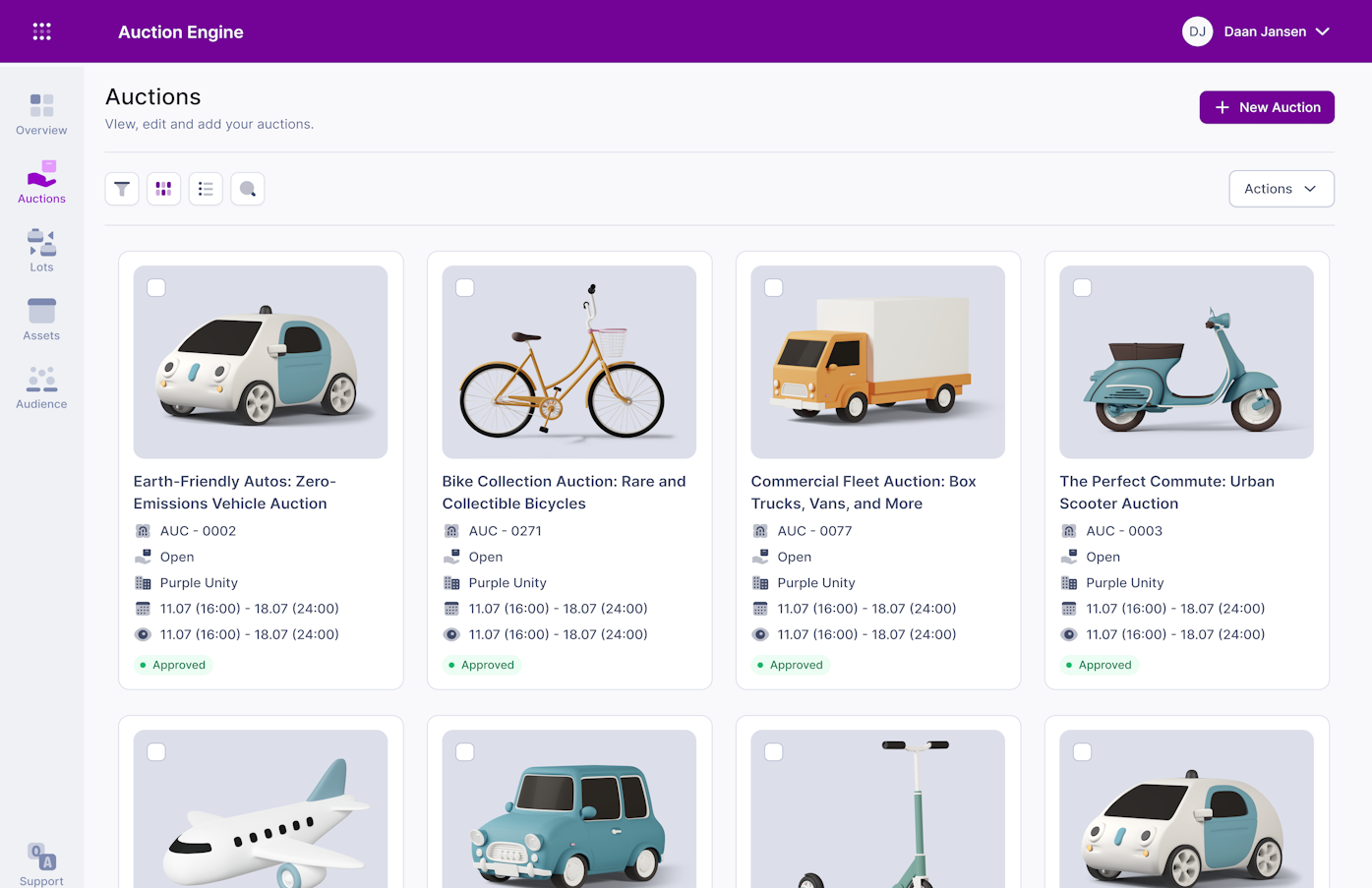Image resolution: width=1372 pixels, height=888 pixels.
Task: Click Approved badge on Earth-Friendly Autos card
Action: pos(173,665)
